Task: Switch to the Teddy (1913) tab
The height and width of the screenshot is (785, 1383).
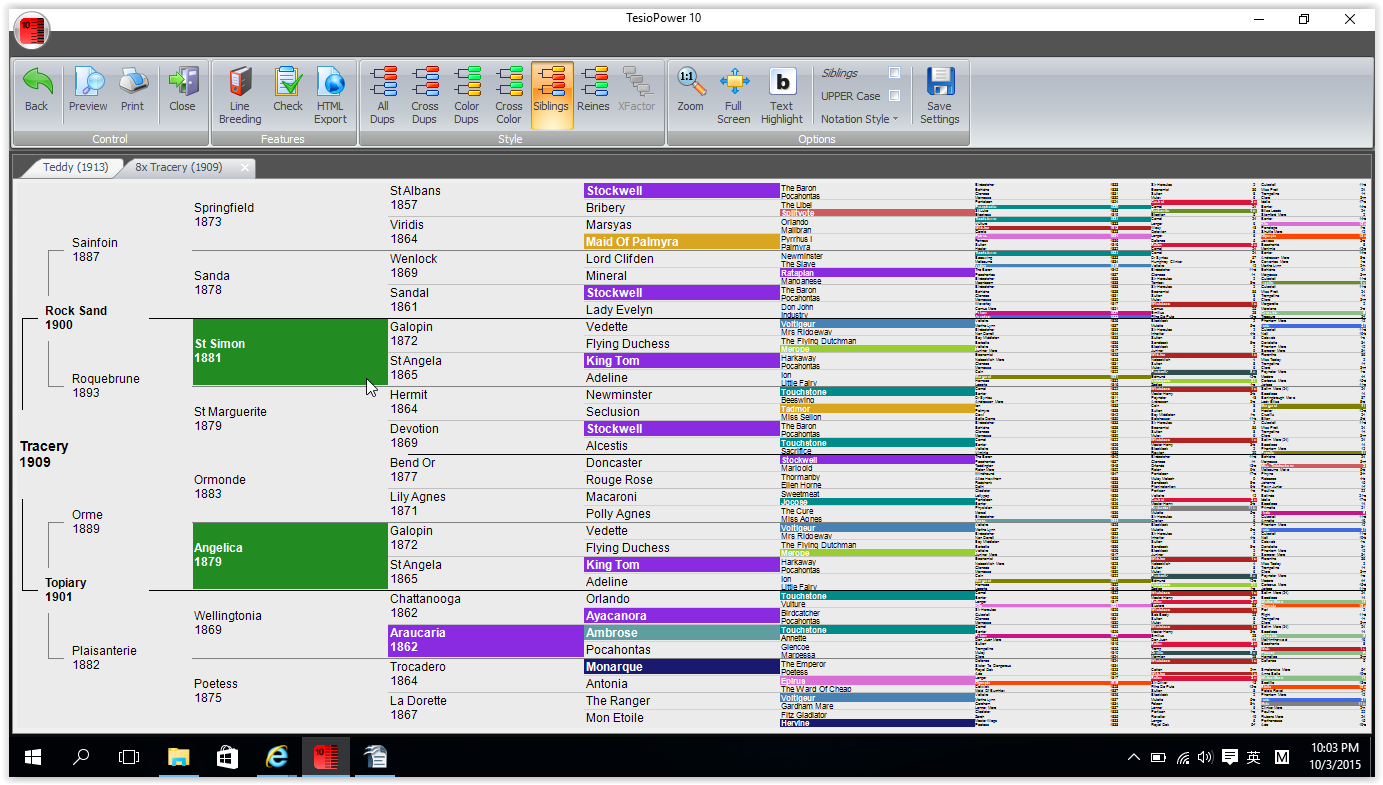Action: tap(76, 167)
